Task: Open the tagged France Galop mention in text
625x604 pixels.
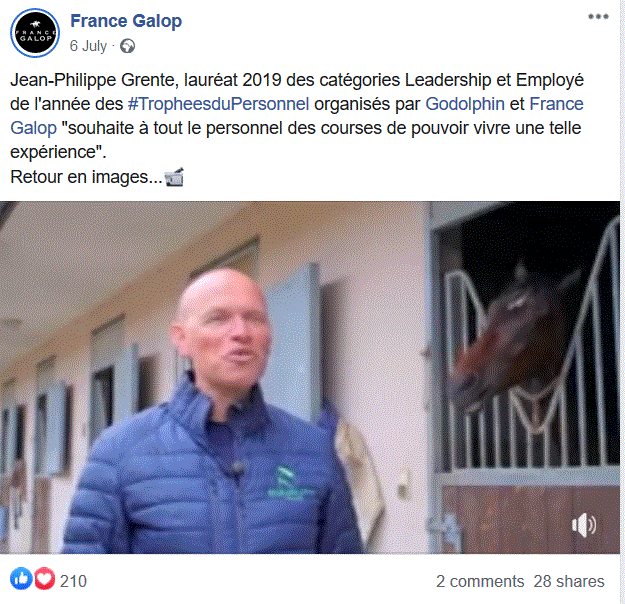Action: [x=556, y=104]
